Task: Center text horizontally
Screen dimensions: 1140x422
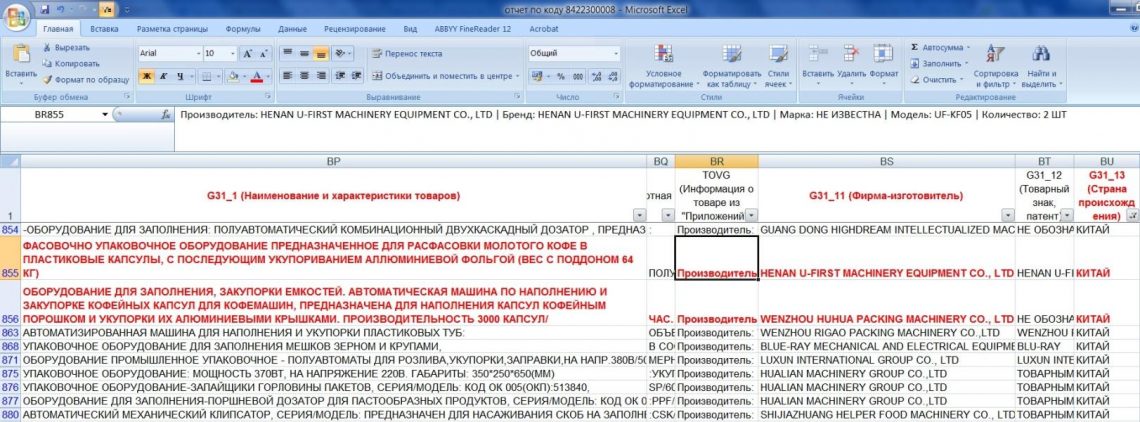Action: [304, 76]
